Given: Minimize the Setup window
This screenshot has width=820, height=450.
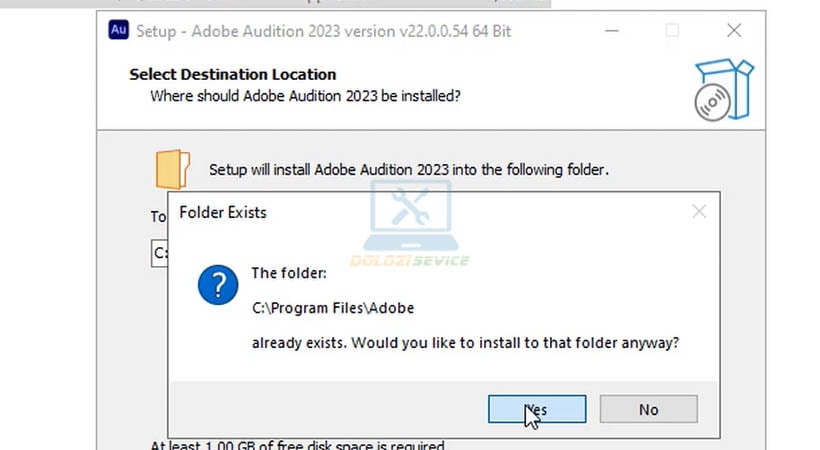Looking at the screenshot, I should (611, 31).
